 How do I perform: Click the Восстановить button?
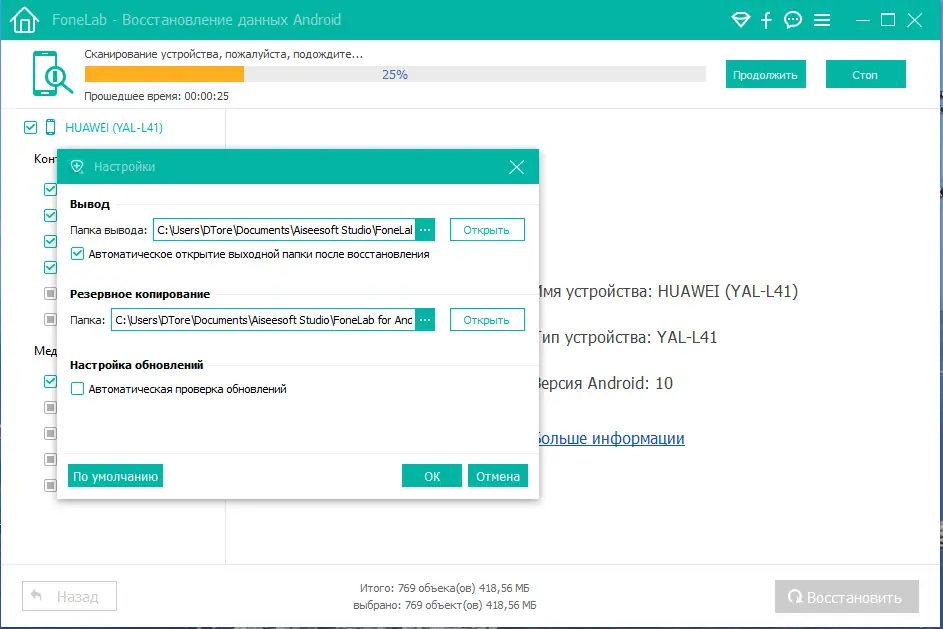[847, 597]
